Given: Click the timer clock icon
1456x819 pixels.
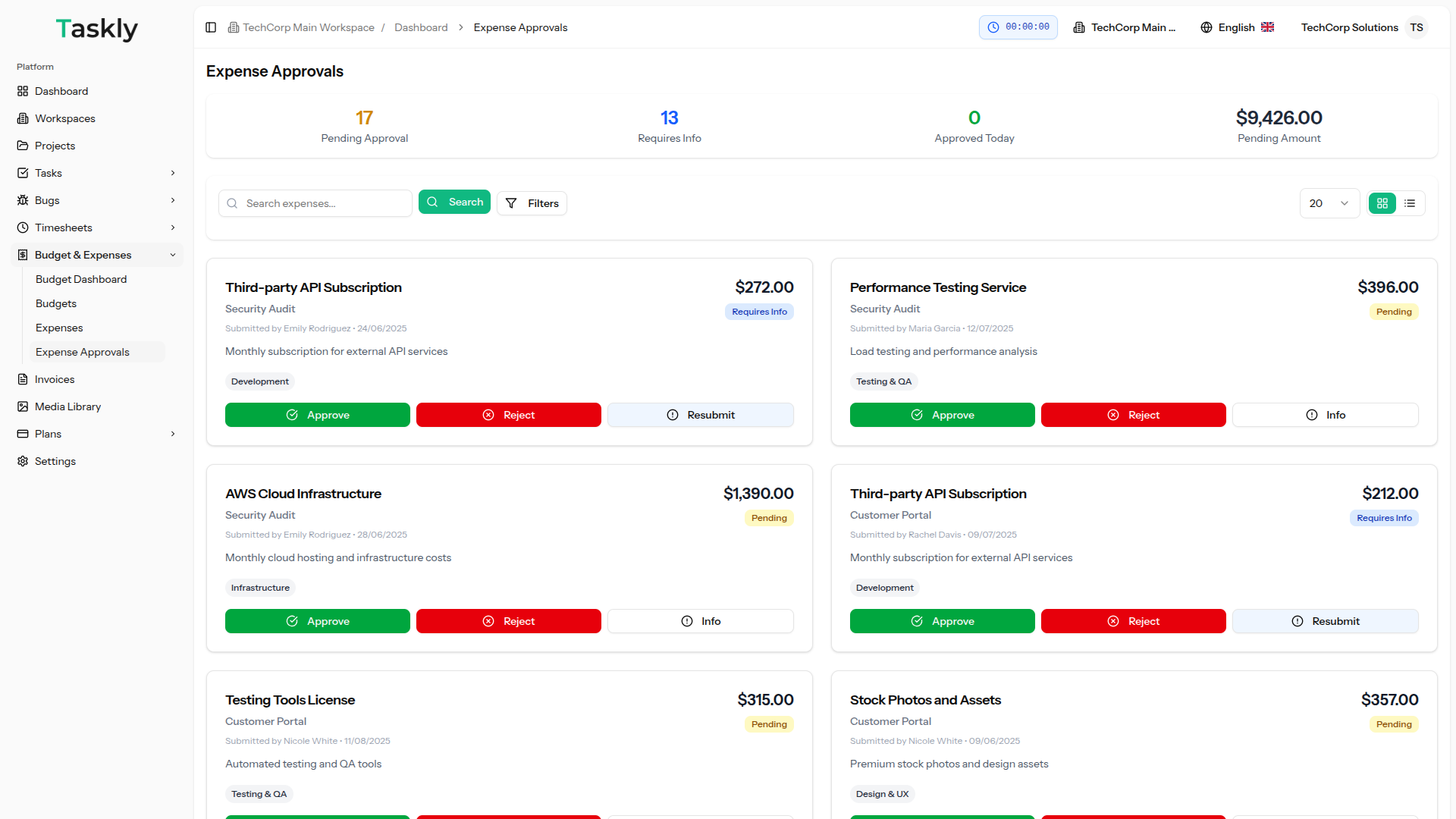Looking at the screenshot, I should point(993,27).
